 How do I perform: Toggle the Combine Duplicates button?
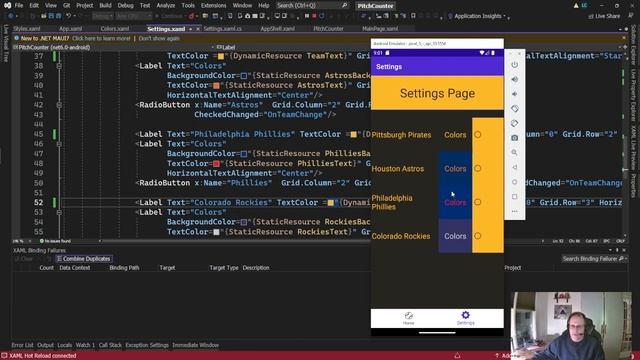(x=83, y=259)
